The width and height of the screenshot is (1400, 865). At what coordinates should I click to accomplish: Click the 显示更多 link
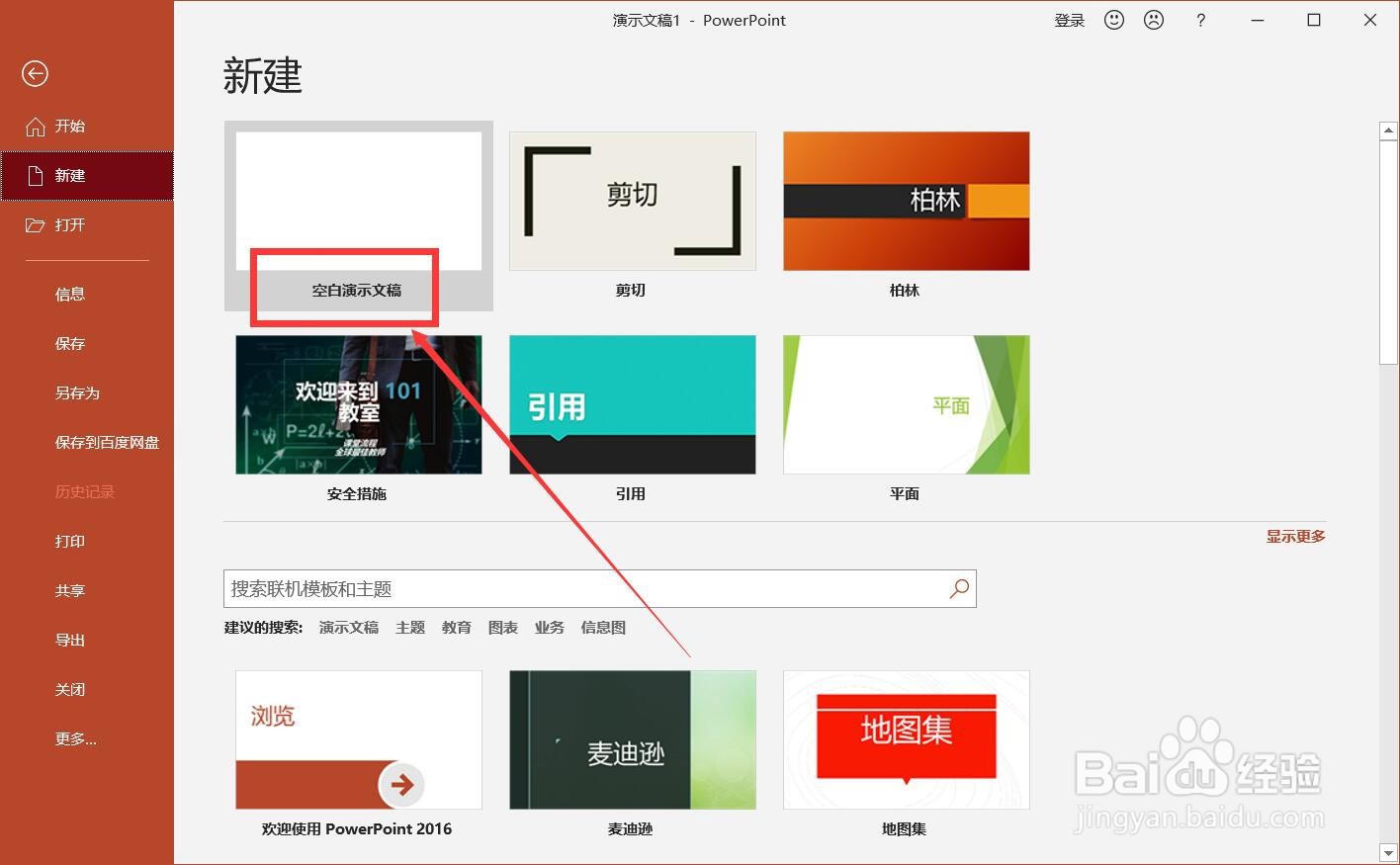click(x=1296, y=537)
